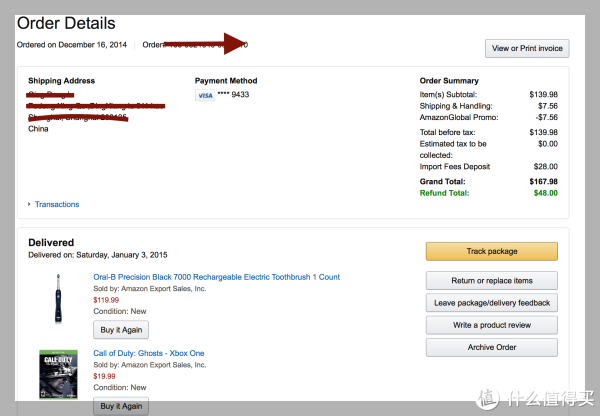Select Return or replace items
600x416 pixels.
[x=492, y=281]
